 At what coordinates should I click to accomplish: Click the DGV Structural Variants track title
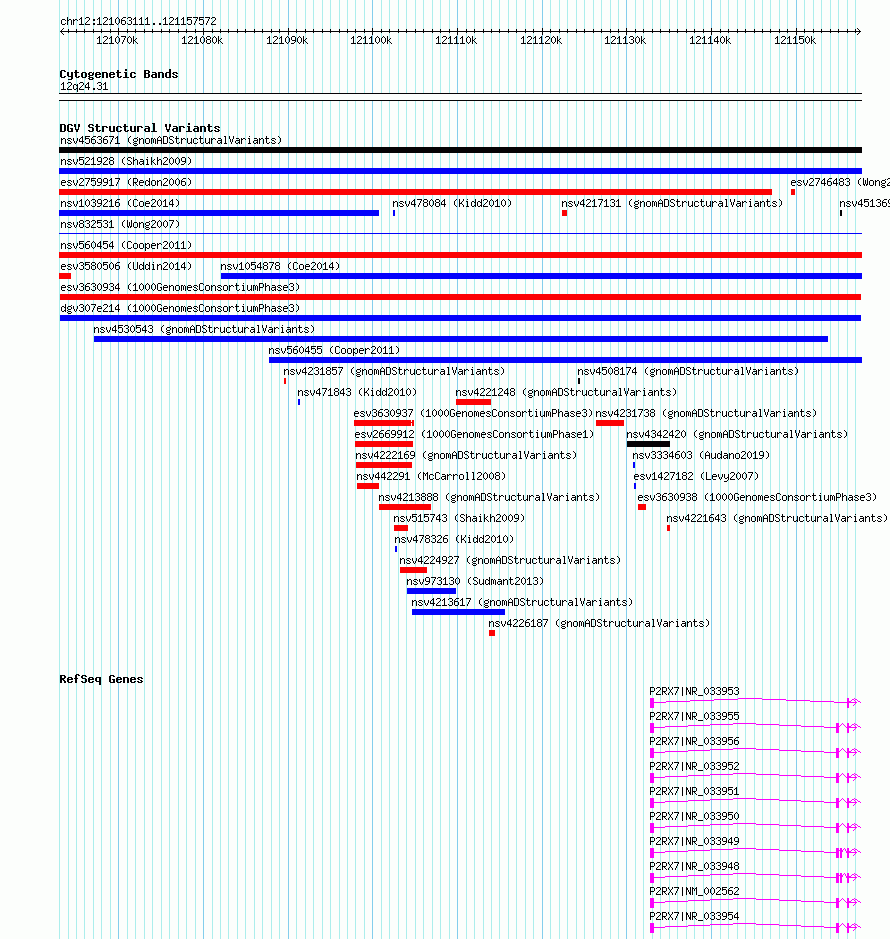140,128
